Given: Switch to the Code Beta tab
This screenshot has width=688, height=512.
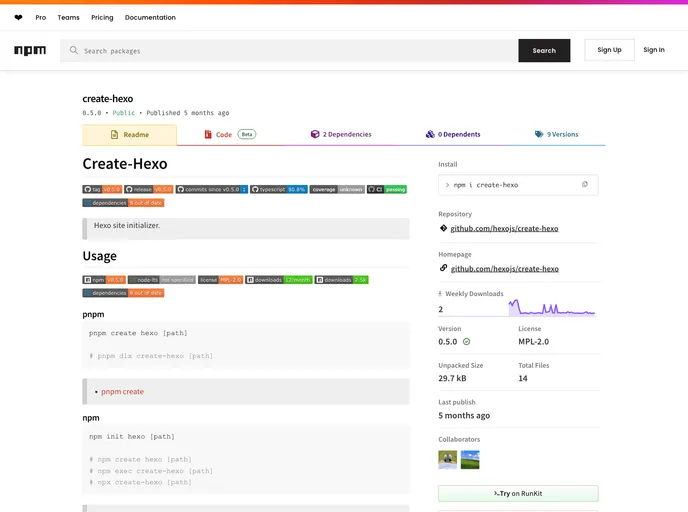Looking at the screenshot, I should (230, 134).
